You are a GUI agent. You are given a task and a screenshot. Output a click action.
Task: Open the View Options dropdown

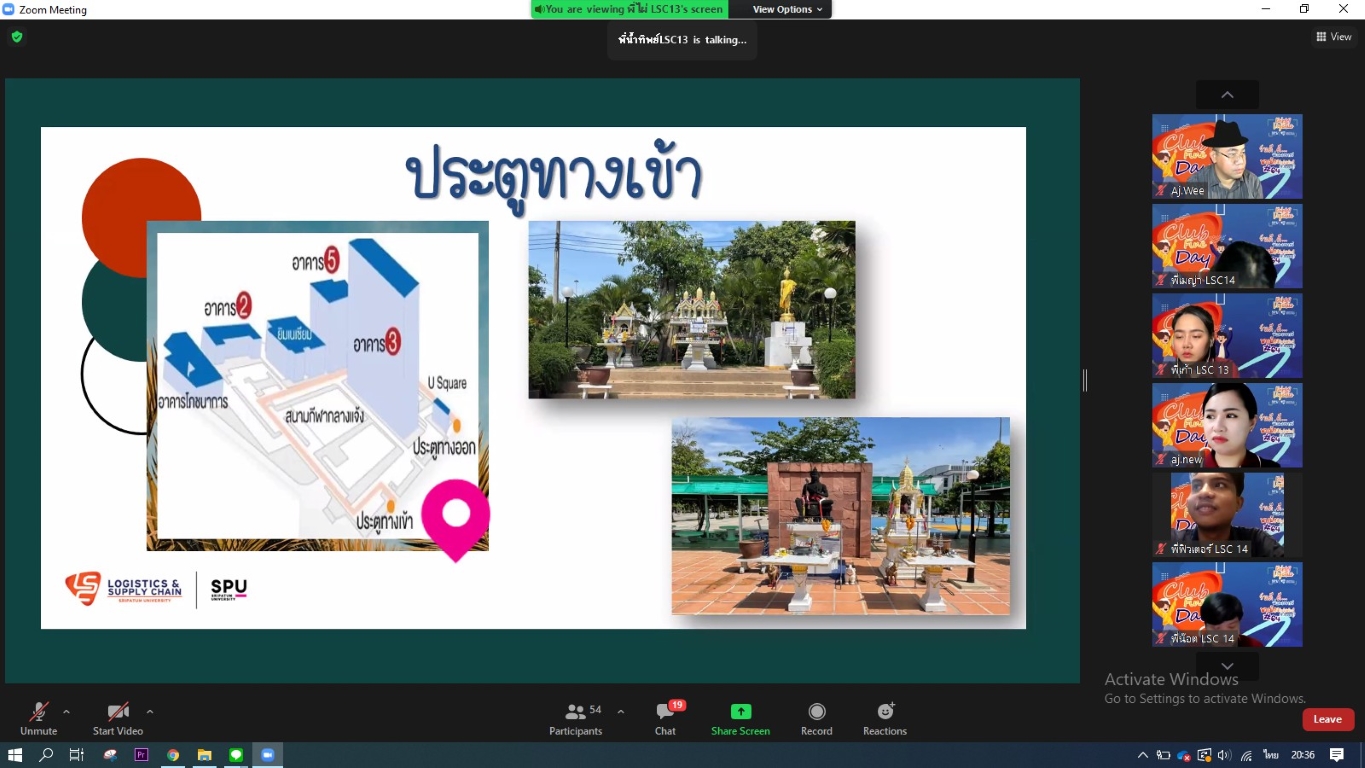pyautogui.click(x=788, y=9)
